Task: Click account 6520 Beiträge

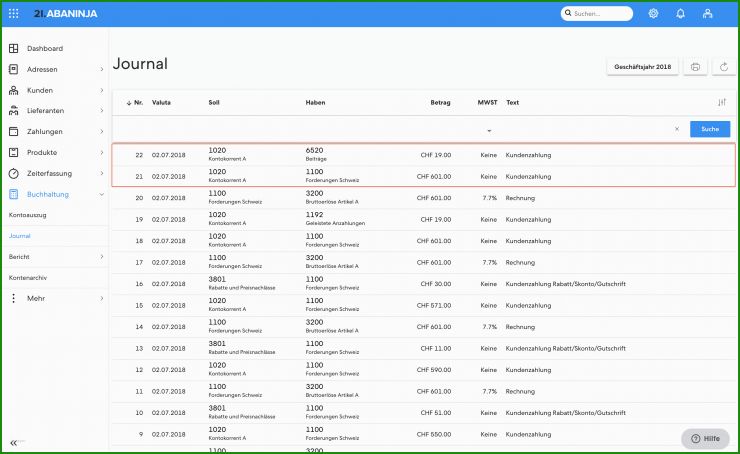Action: point(316,154)
